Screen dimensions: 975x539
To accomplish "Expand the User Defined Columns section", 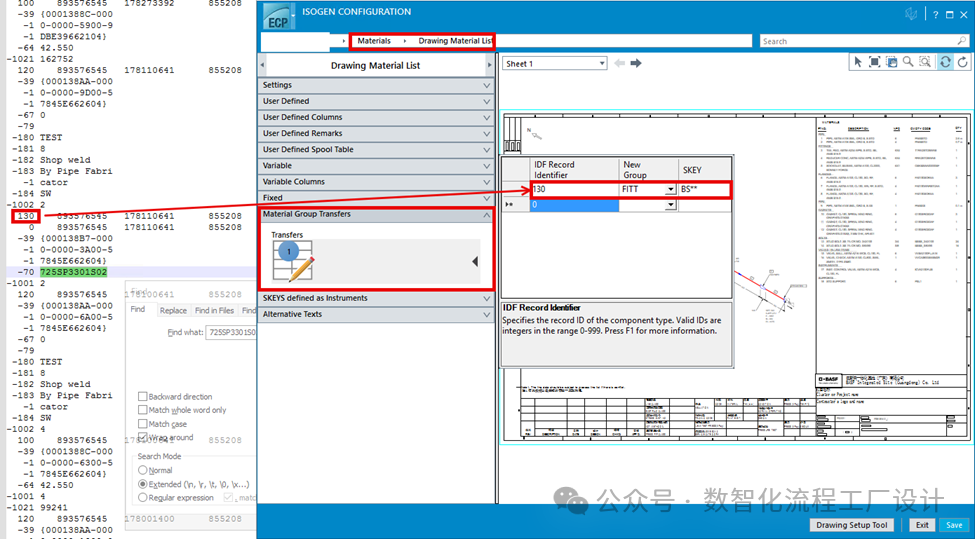I will (x=376, y=117).
